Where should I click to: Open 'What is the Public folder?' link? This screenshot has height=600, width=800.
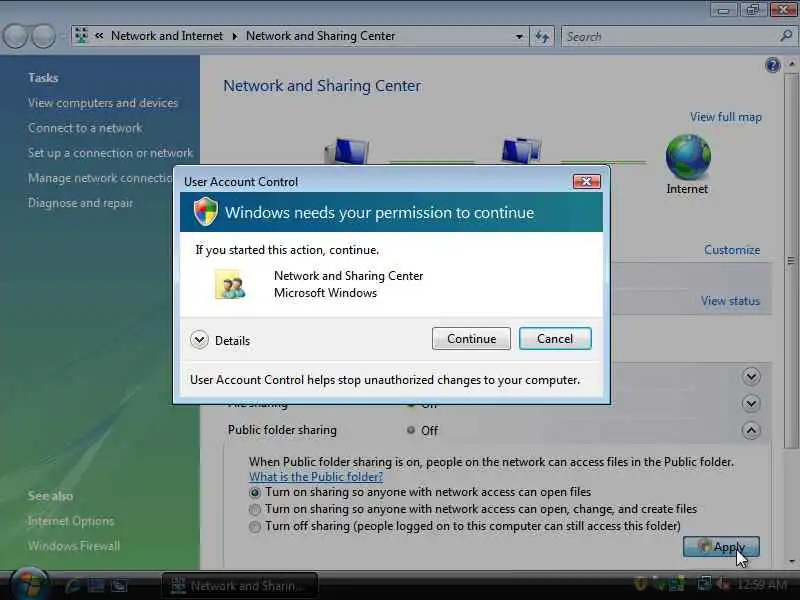click(316, 477)
